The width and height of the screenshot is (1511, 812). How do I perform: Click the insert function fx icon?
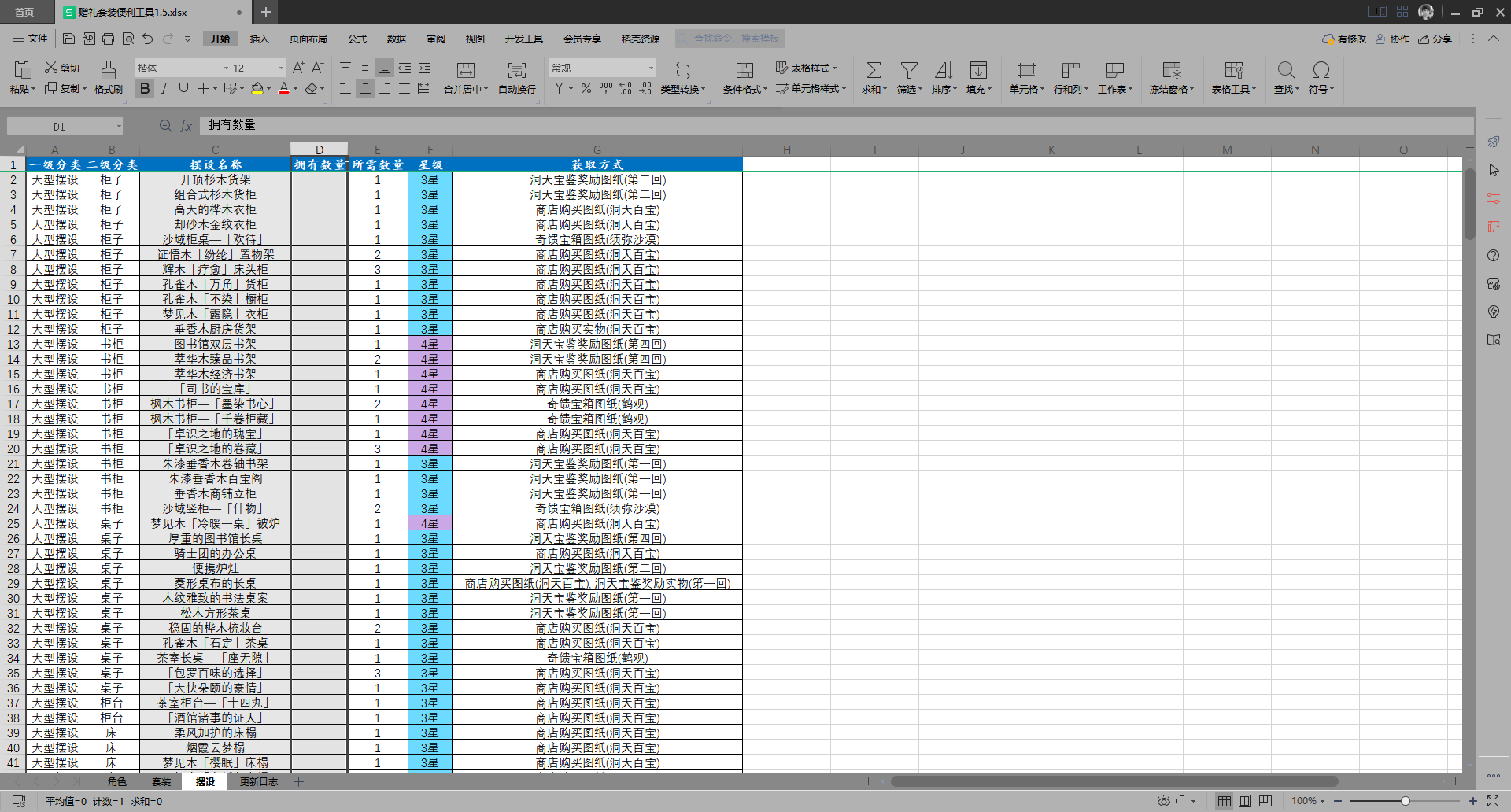click(x=187, y=125)
